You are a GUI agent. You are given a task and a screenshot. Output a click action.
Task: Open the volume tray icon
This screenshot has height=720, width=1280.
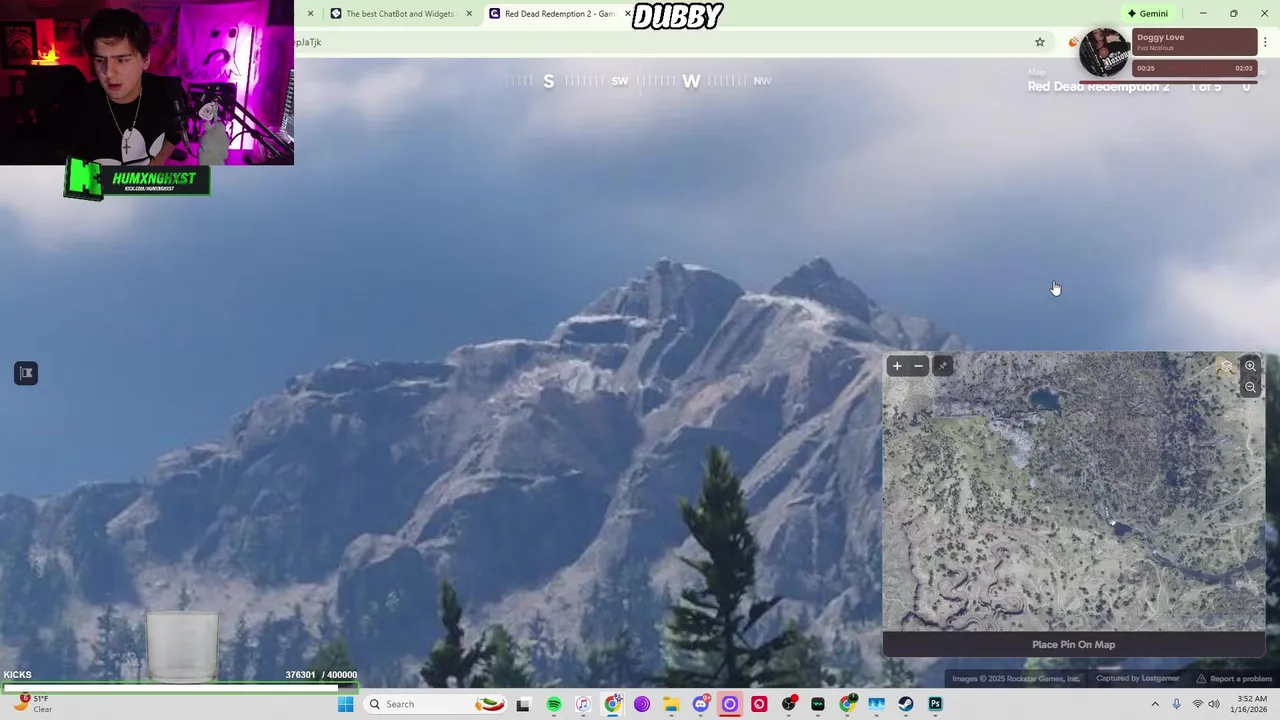[1214, 704]
